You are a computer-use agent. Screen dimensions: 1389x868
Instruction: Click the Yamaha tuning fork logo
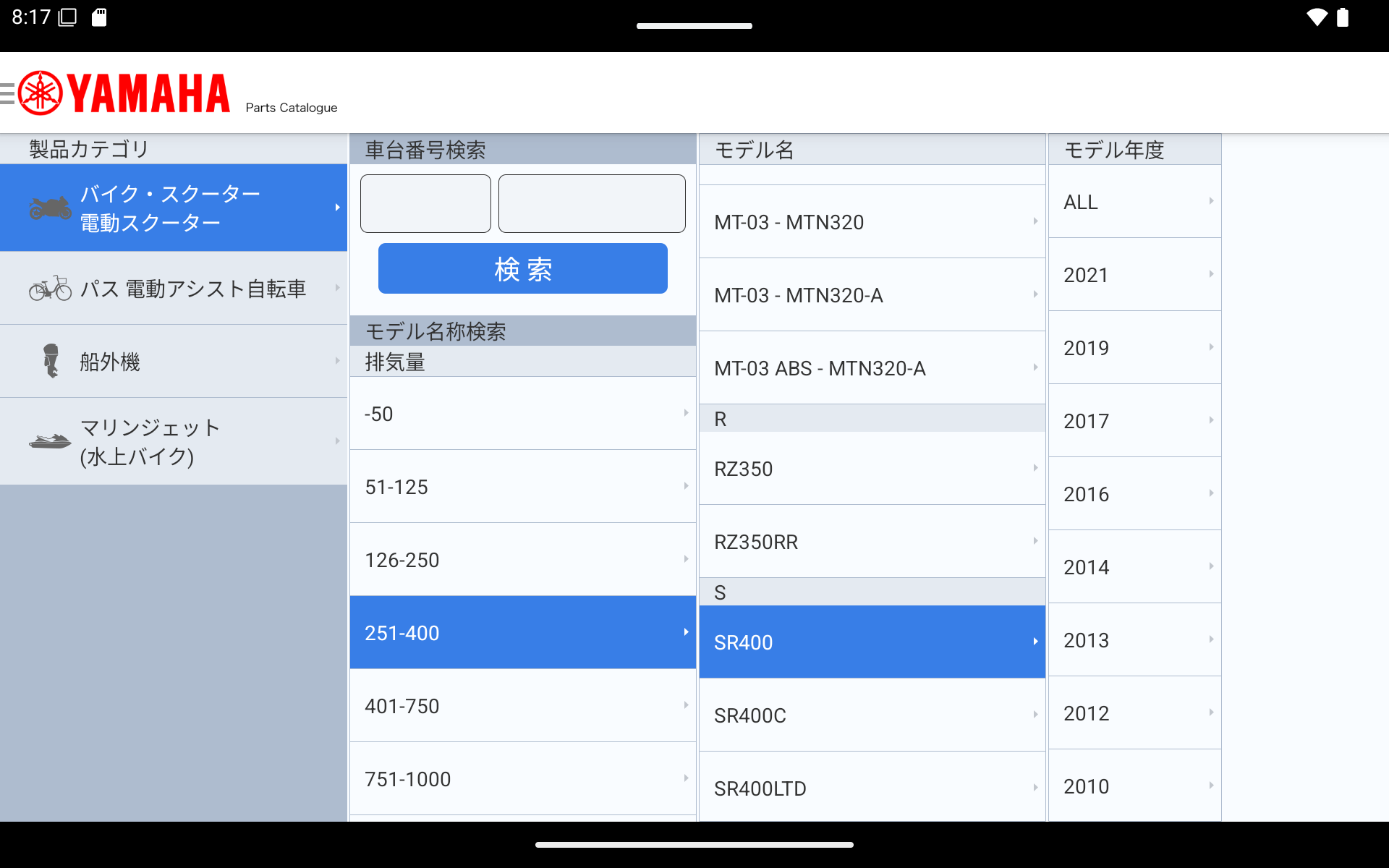point(41,93)
